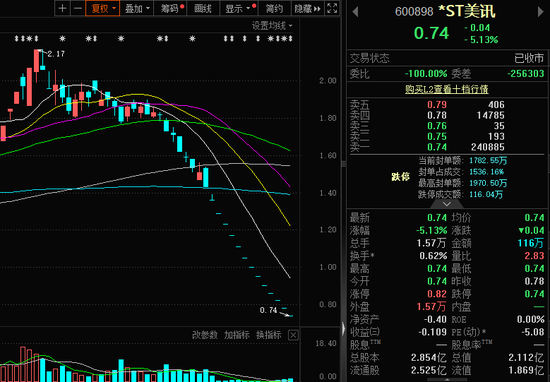The height and width of the screenshot is (382, 550).
Task: Close the volume indicator panel
Action: pyautogui.click(x=293, y=335)
